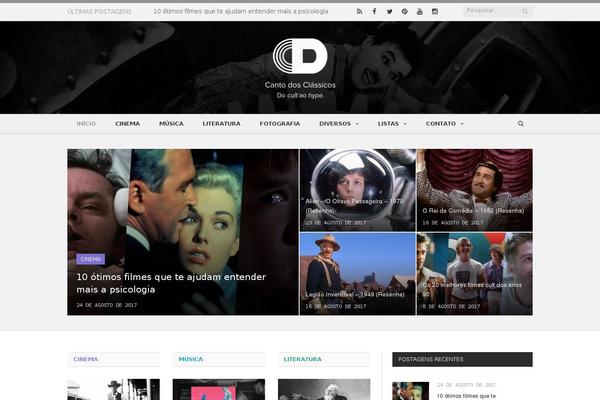Screen dimensions: 600x400
Task: Open the Twitter profile icon
Action: coord(390,11)
